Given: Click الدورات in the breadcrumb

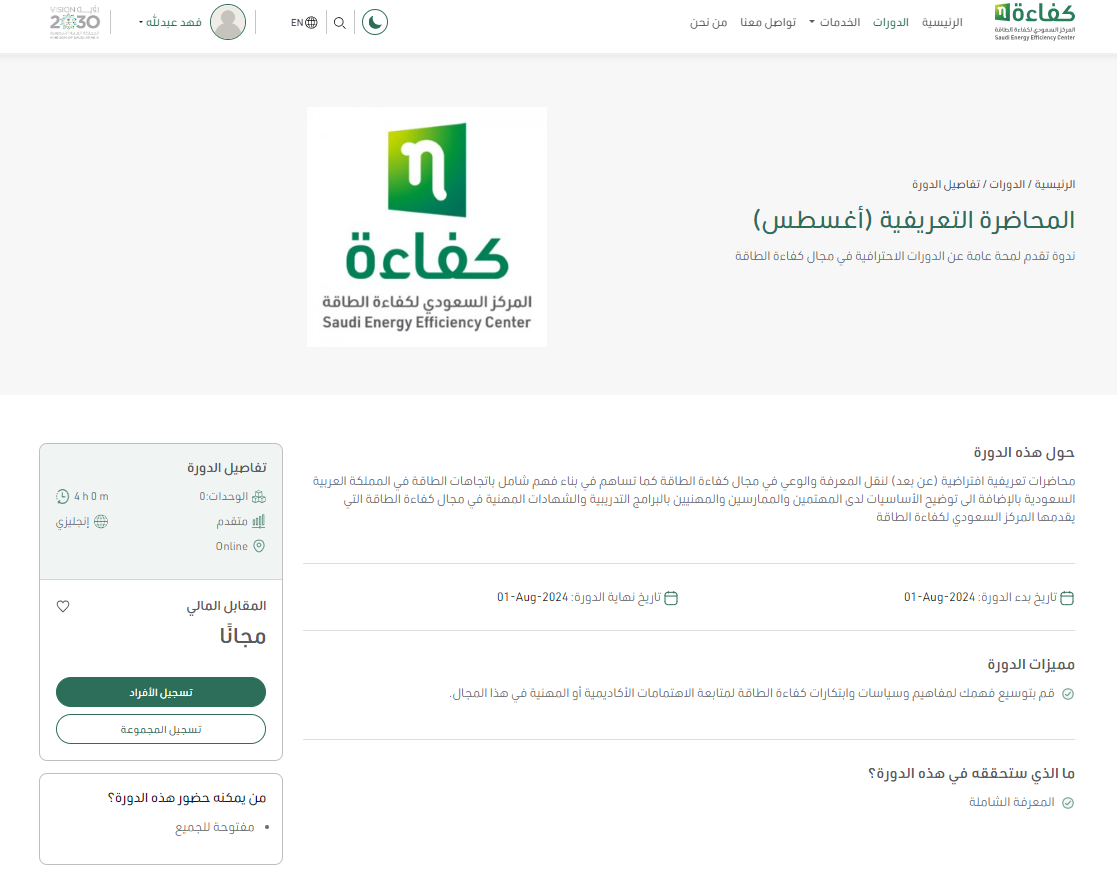Looking at the screenshot, I should pyautogui.click(x=1007, y=185).
